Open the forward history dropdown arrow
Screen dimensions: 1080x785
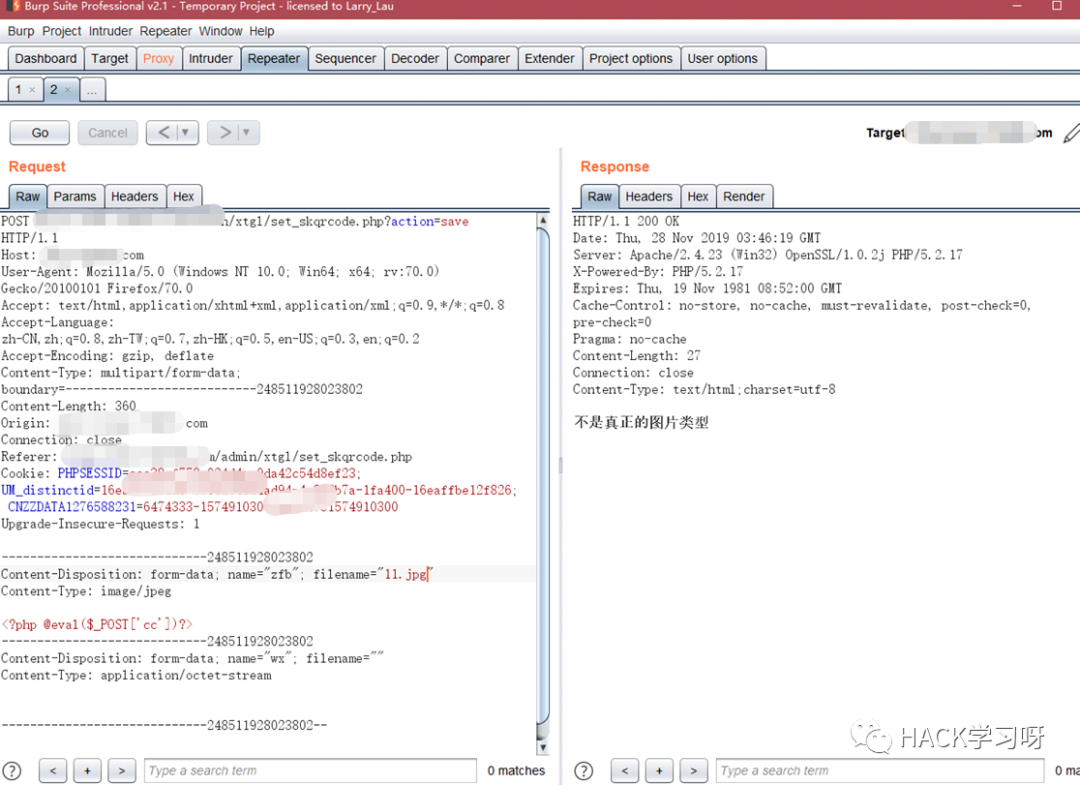(247, 132)
